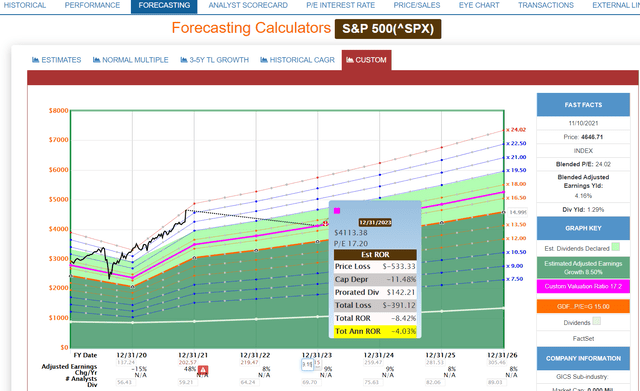Select the NORMAL MULTIPLE calculator tab
Image resolution: width=640 pixels, height=391 pixels.
[x=131, y=60]
